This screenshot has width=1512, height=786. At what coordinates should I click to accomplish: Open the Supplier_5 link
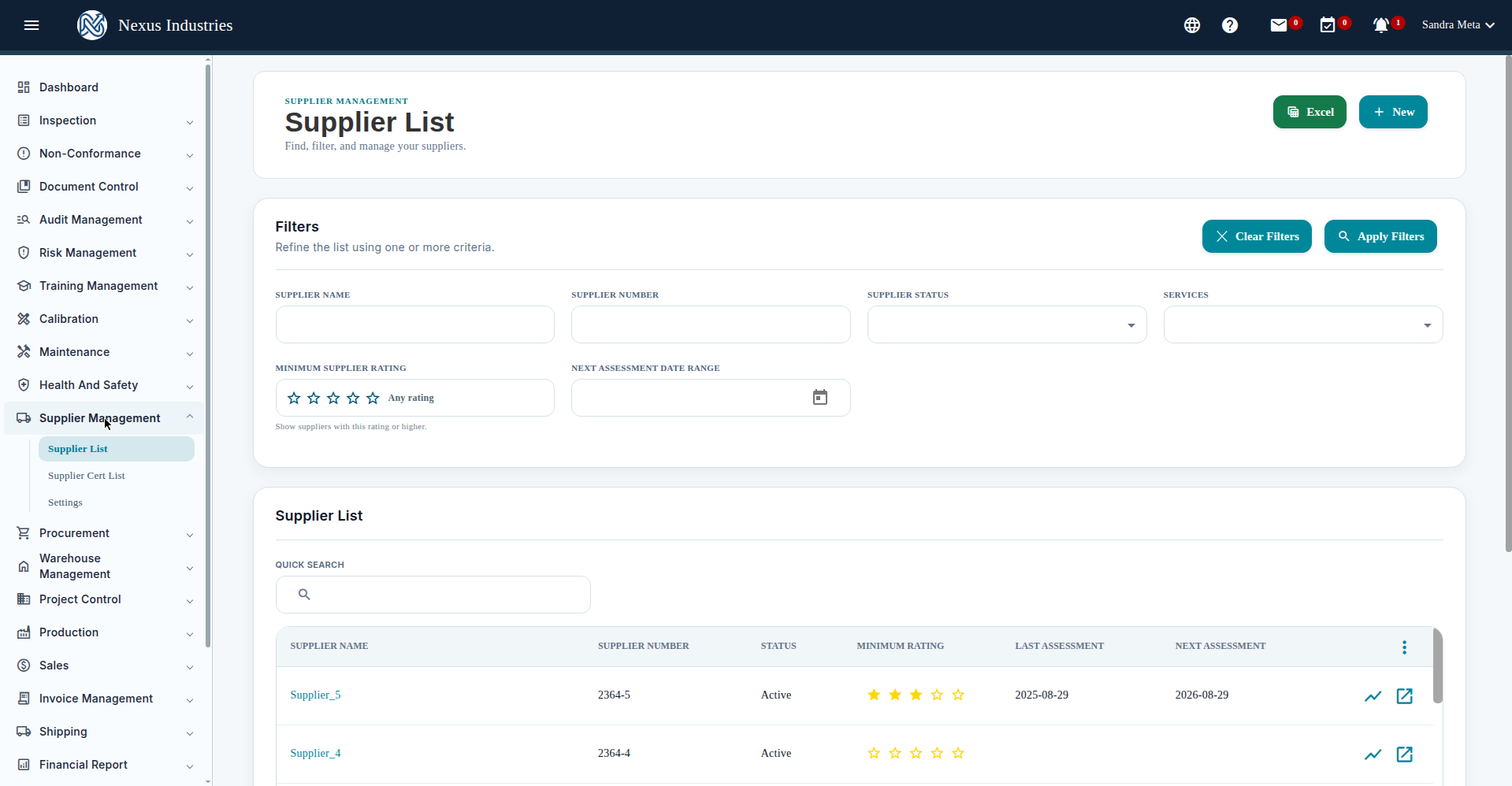[x=315, y=695]
